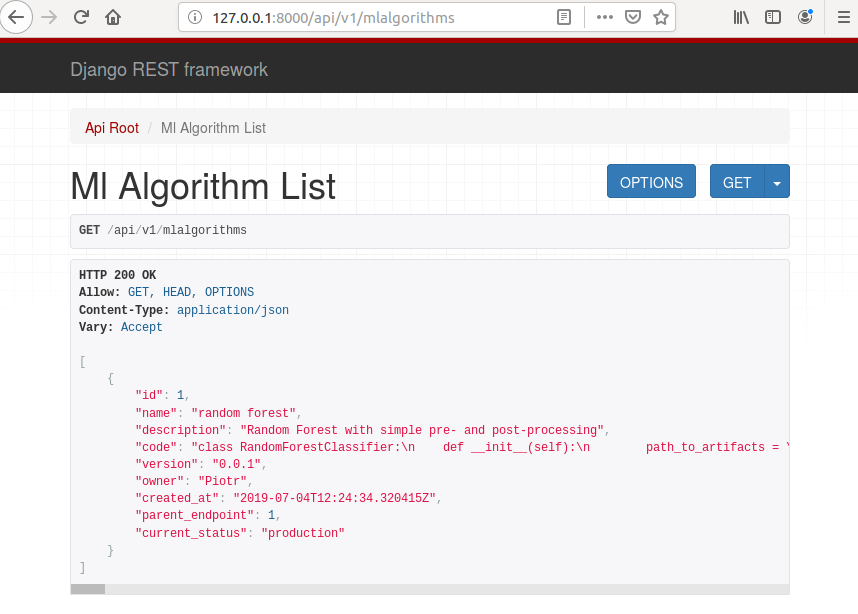
Task: Expand the GET format dropdown caret
Action: 777,183
